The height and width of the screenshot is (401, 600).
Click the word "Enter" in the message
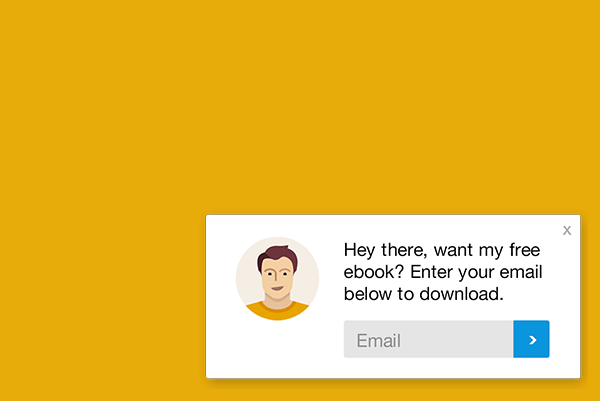[x=434, y=272]
